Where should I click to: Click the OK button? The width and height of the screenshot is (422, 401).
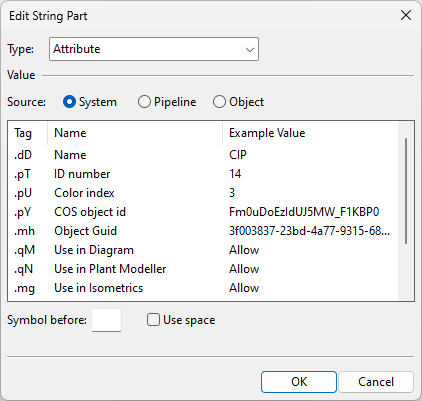click(299, 382)
